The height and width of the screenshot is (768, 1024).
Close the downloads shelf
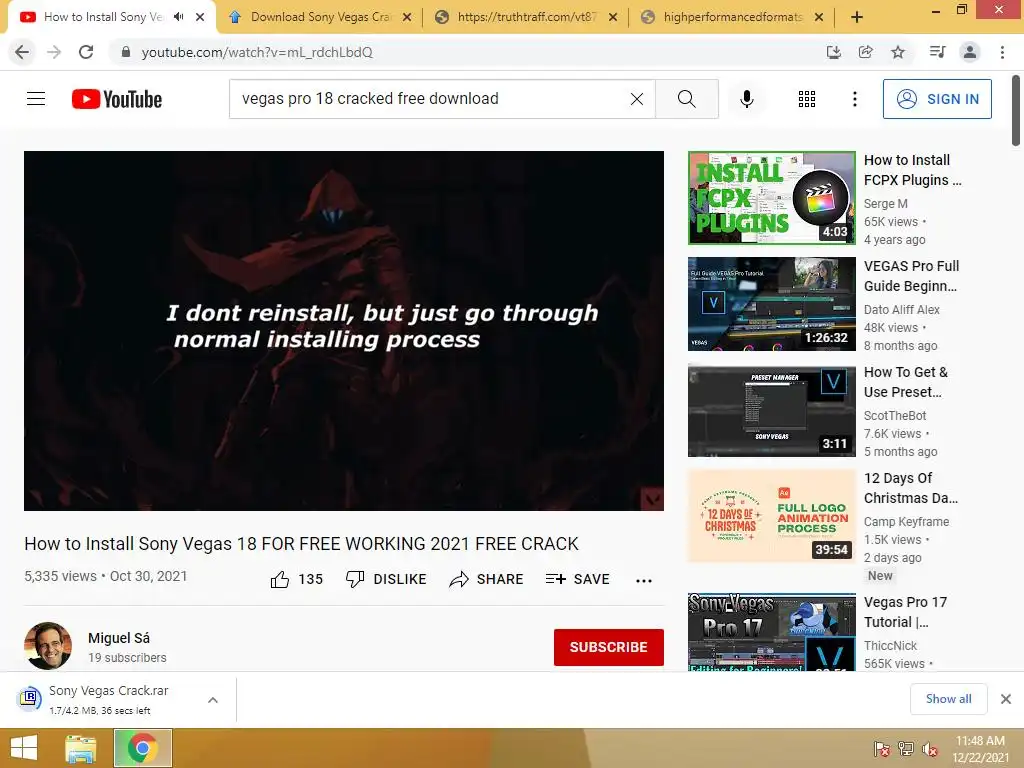pyautogui.click(x=1006, y=699)
